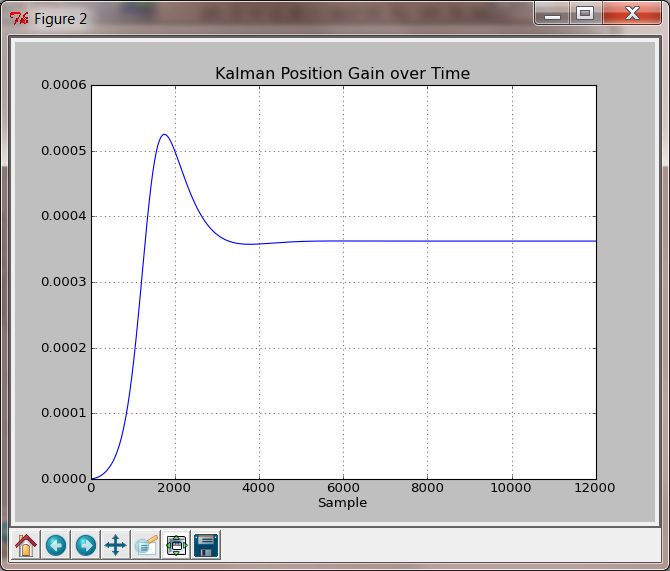Select the zoom to rectangle tool
The image size is (670, 571).
click(146, 545)
